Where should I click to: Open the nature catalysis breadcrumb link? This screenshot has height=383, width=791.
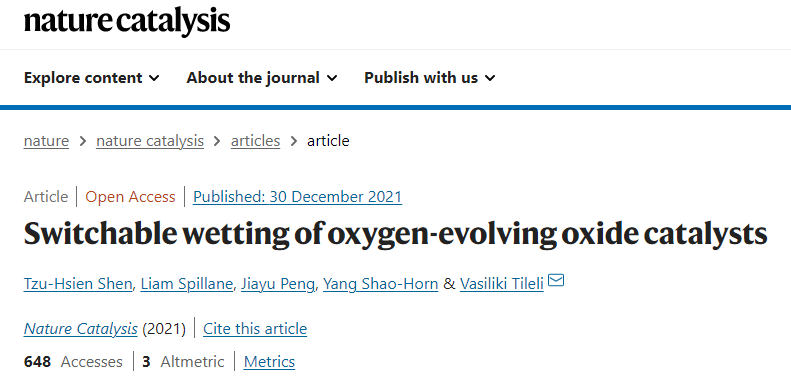coord(150,141)
